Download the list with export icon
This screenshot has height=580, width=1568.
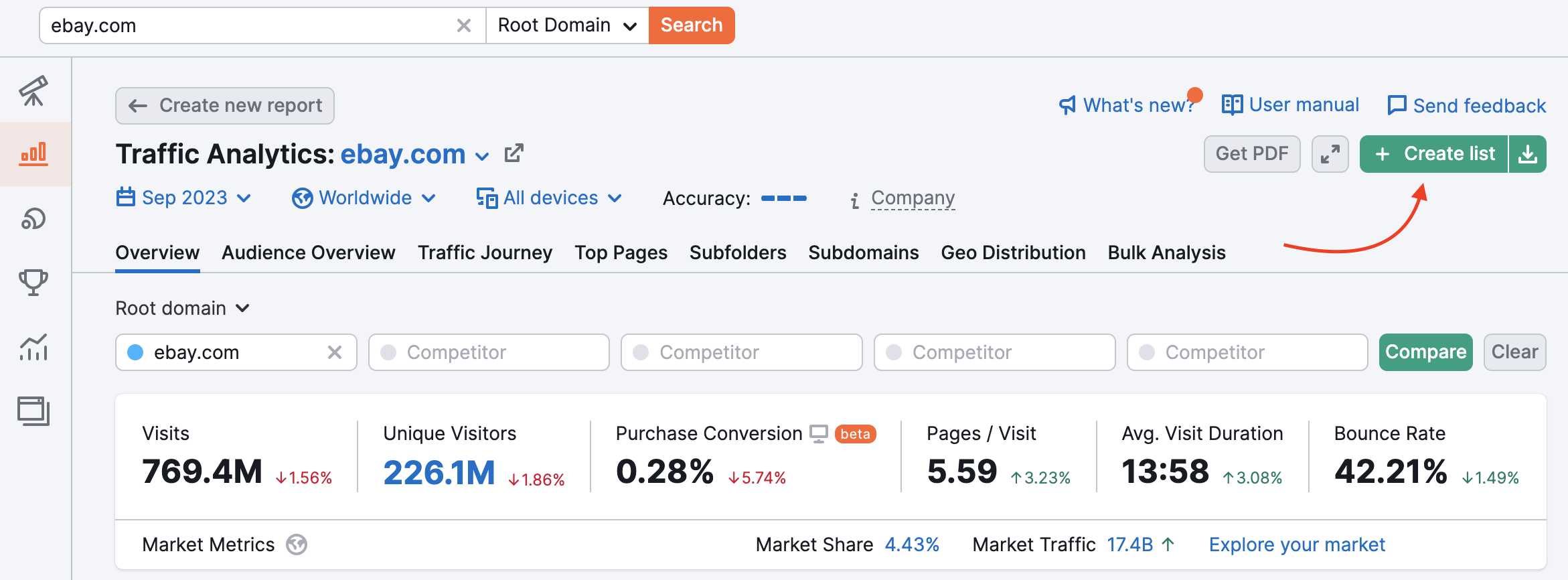[x=1527, y=154]
